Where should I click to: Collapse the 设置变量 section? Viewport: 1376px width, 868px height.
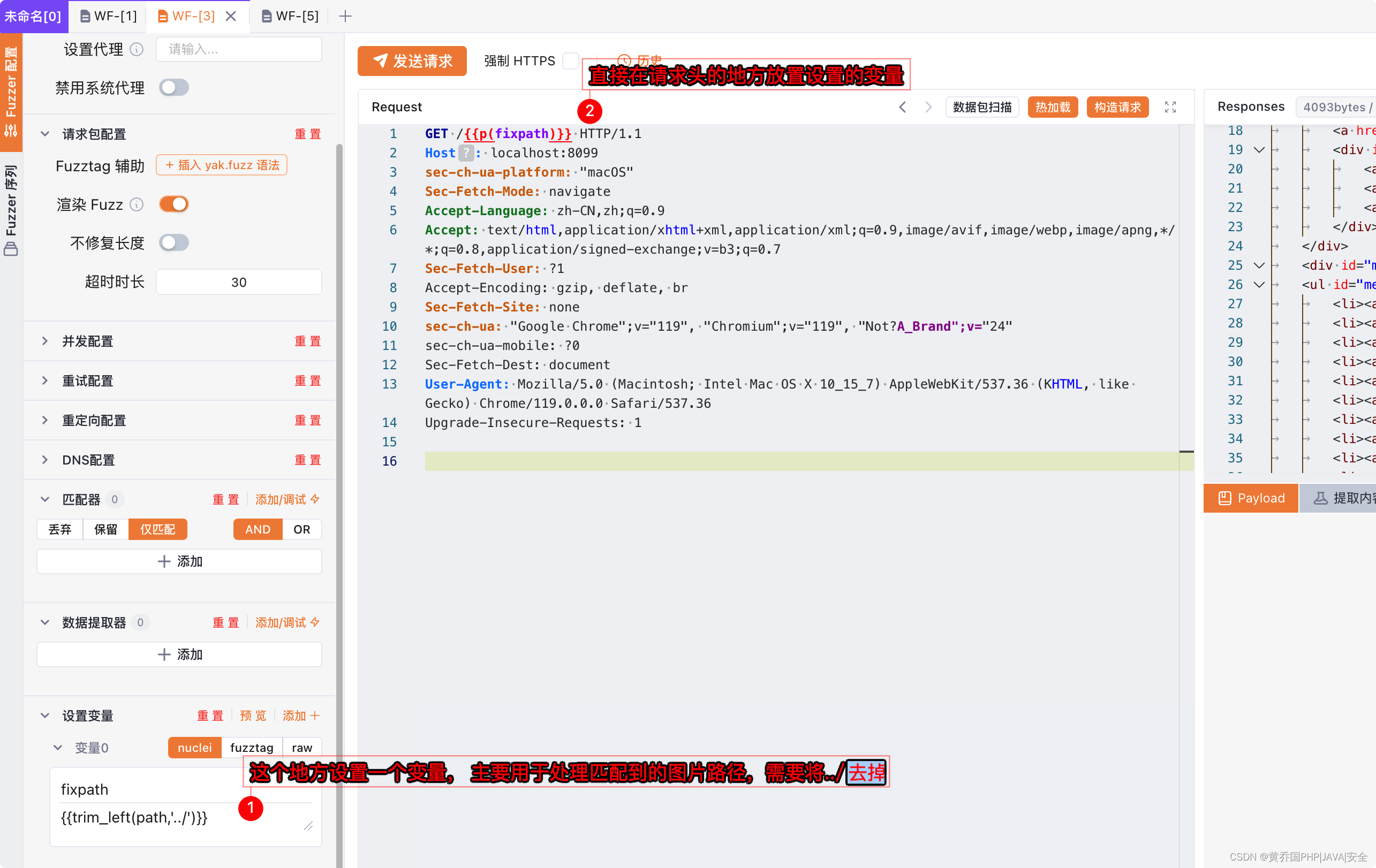pyautogui.click(x=44, y=715)
